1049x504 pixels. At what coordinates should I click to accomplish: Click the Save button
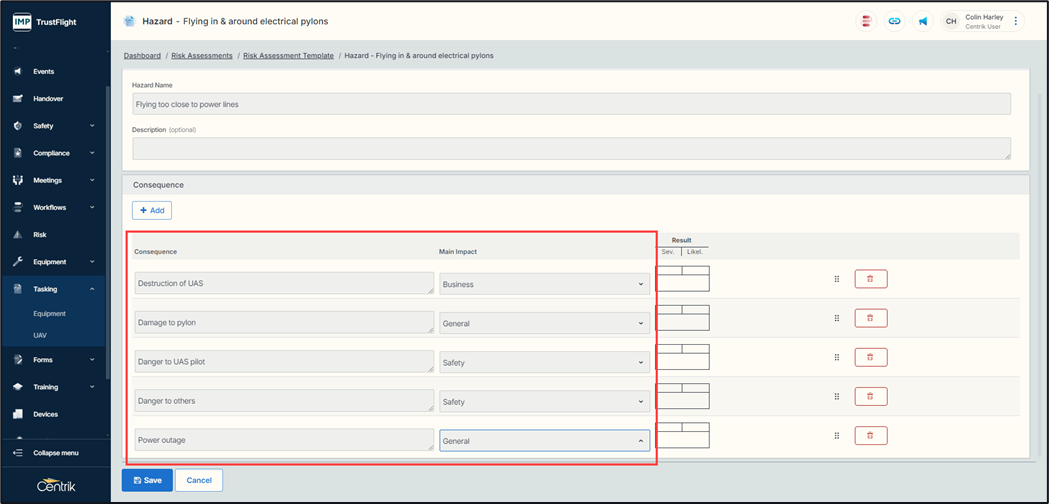coord(146,480)
